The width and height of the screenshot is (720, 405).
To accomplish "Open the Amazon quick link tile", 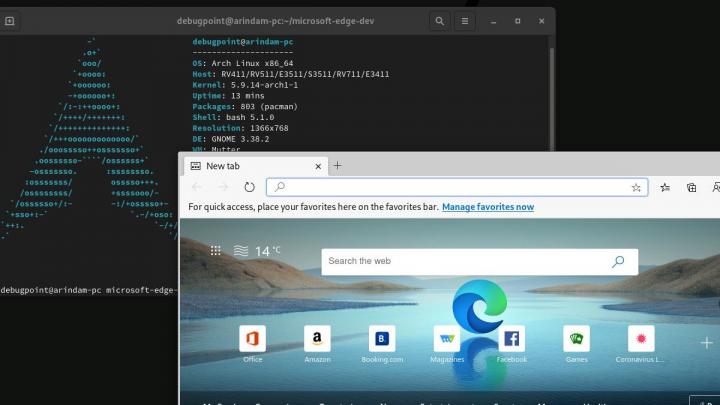I will click(317, 339).
